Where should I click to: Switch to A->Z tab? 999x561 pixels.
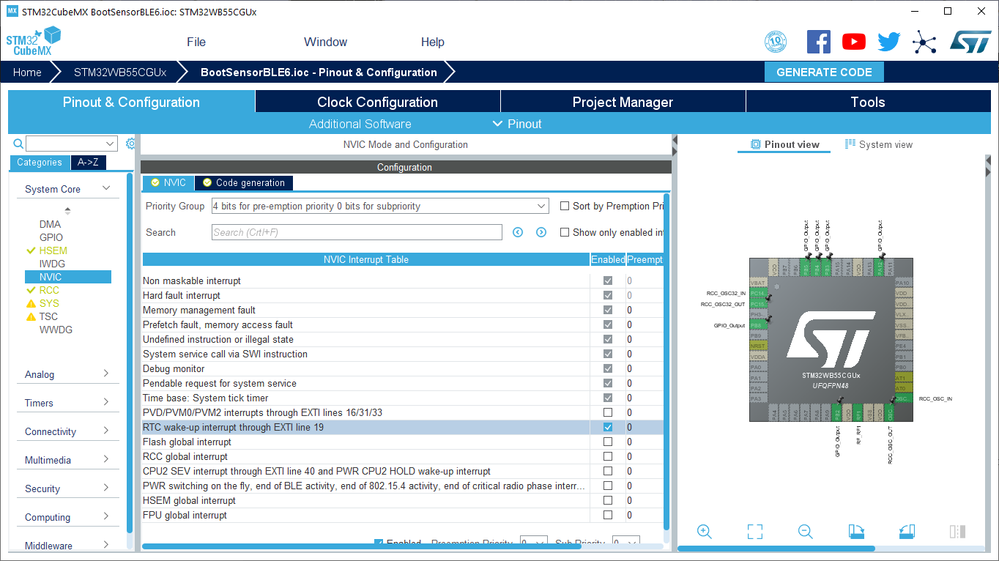(88, 162)
